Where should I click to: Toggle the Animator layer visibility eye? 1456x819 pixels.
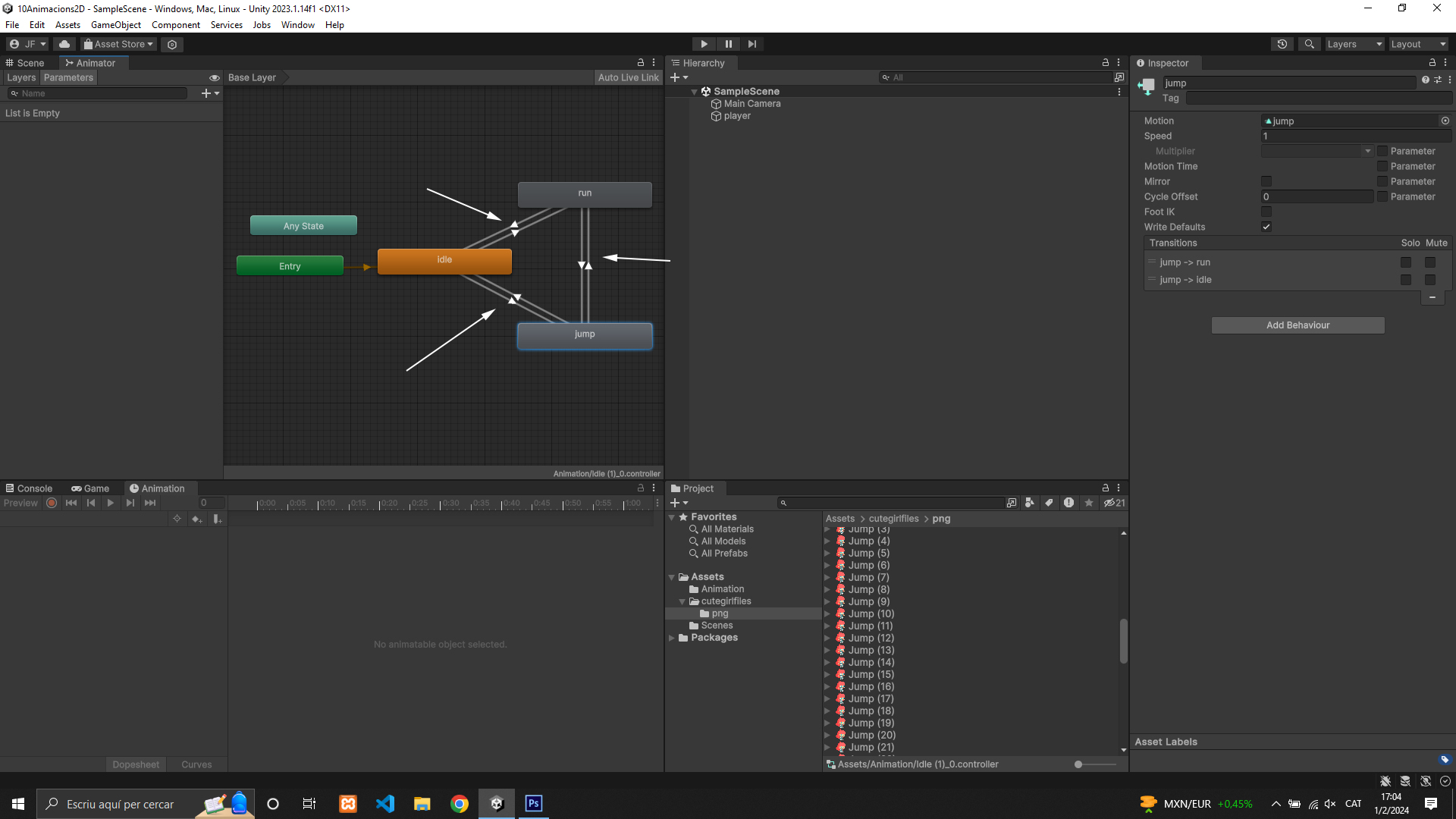(215, 77)
